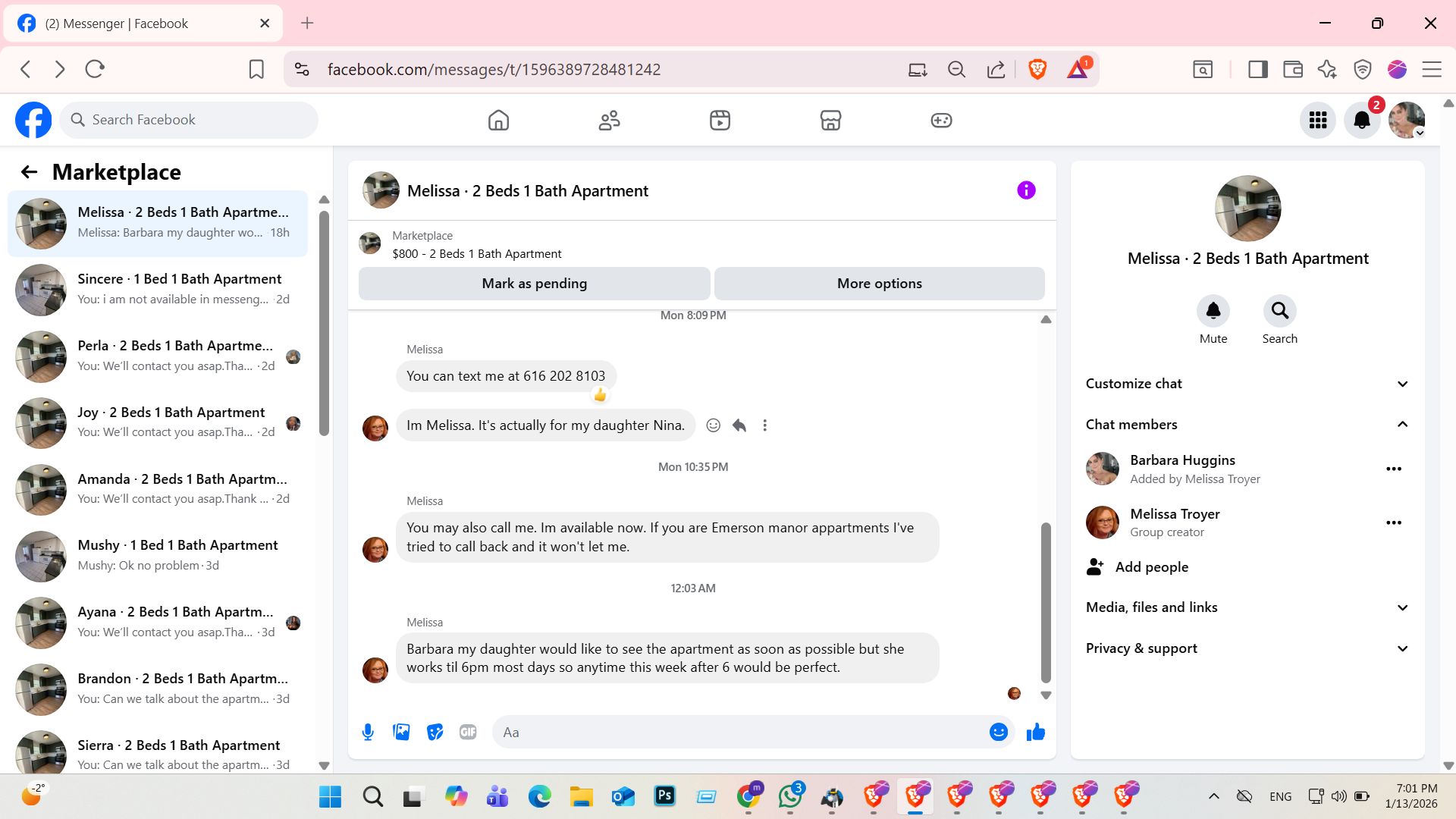Screen dimensions: 1456x819
Task: Reply to the 'Im Melissa' message
Action: tap(739, 425)
